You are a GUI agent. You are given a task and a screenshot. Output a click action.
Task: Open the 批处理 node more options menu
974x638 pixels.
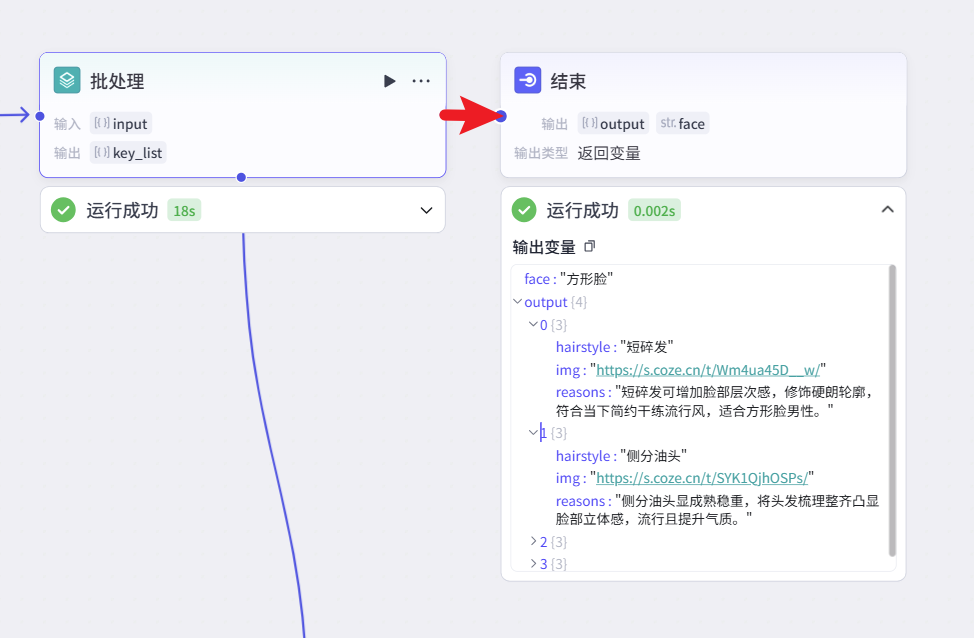421,81
